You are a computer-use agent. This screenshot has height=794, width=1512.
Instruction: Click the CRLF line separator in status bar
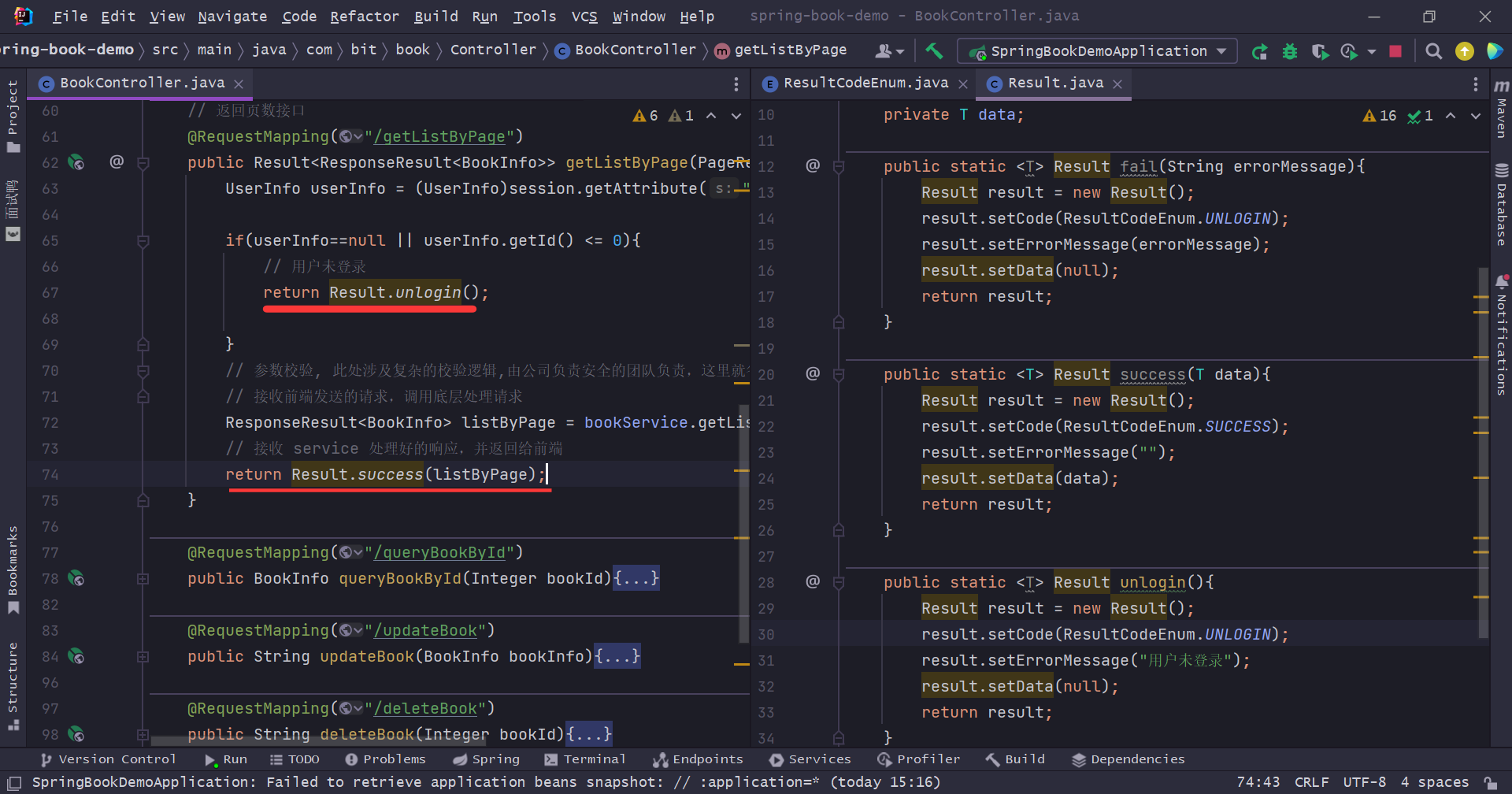(1312, 782)
